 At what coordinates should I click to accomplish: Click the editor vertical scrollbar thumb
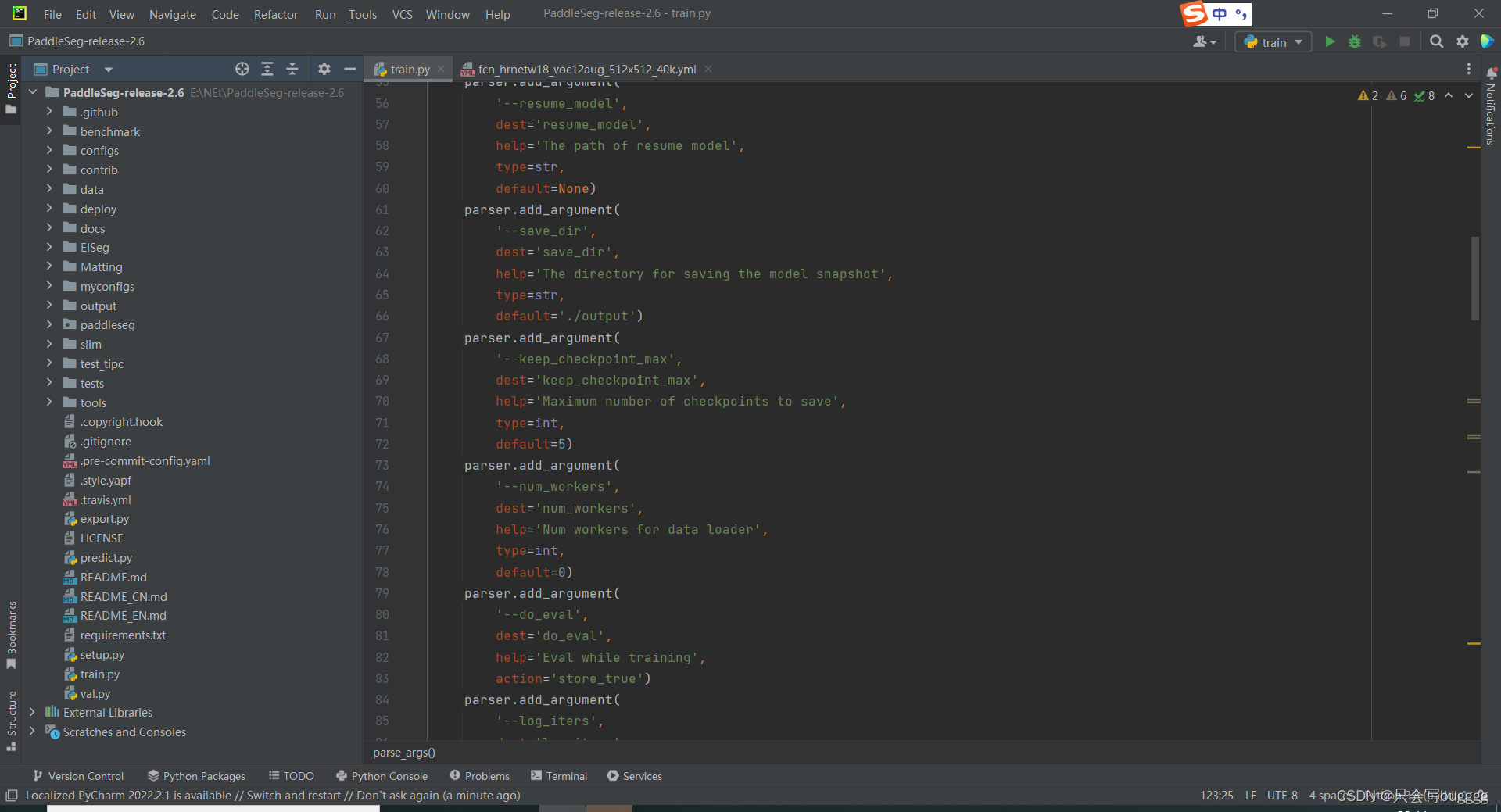point(1474,277)
